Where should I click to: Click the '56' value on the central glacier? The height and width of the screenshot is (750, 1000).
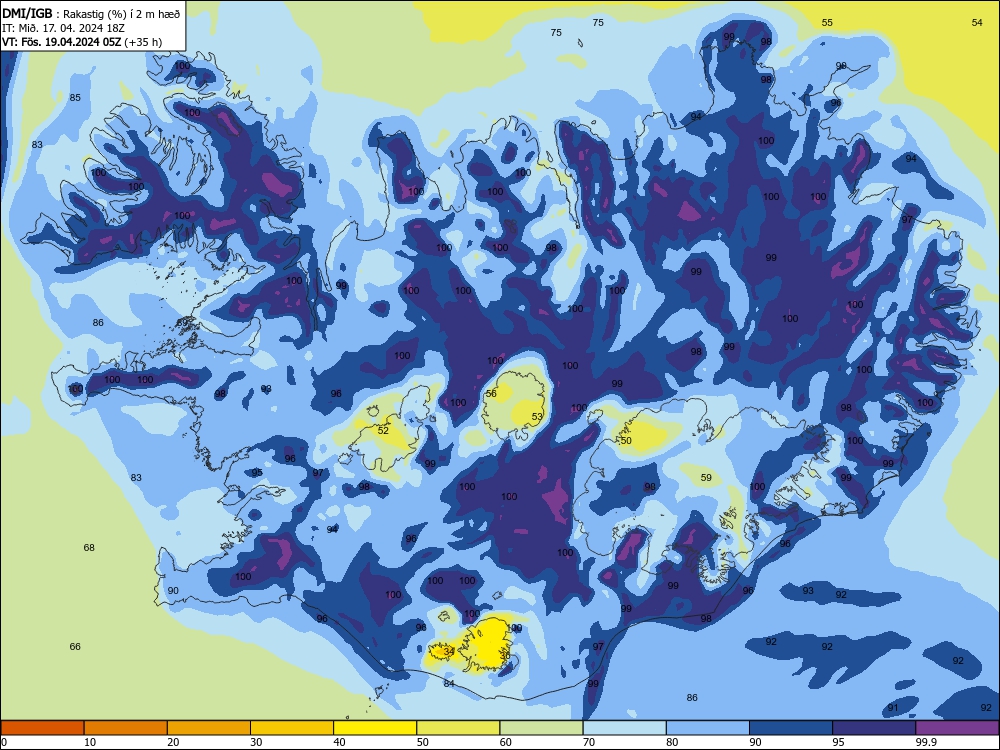491,393
